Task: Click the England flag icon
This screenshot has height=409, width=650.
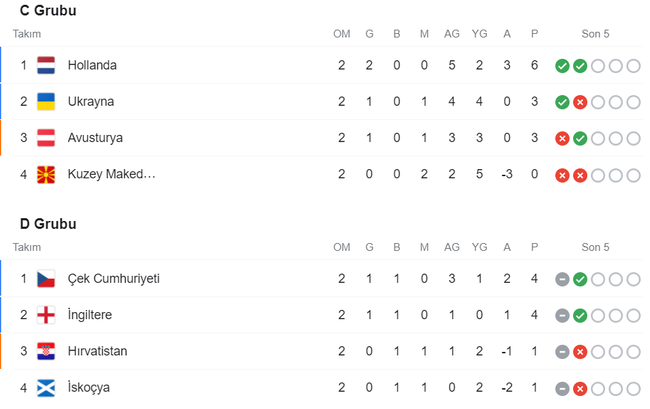Action: [x=46, y=315]
